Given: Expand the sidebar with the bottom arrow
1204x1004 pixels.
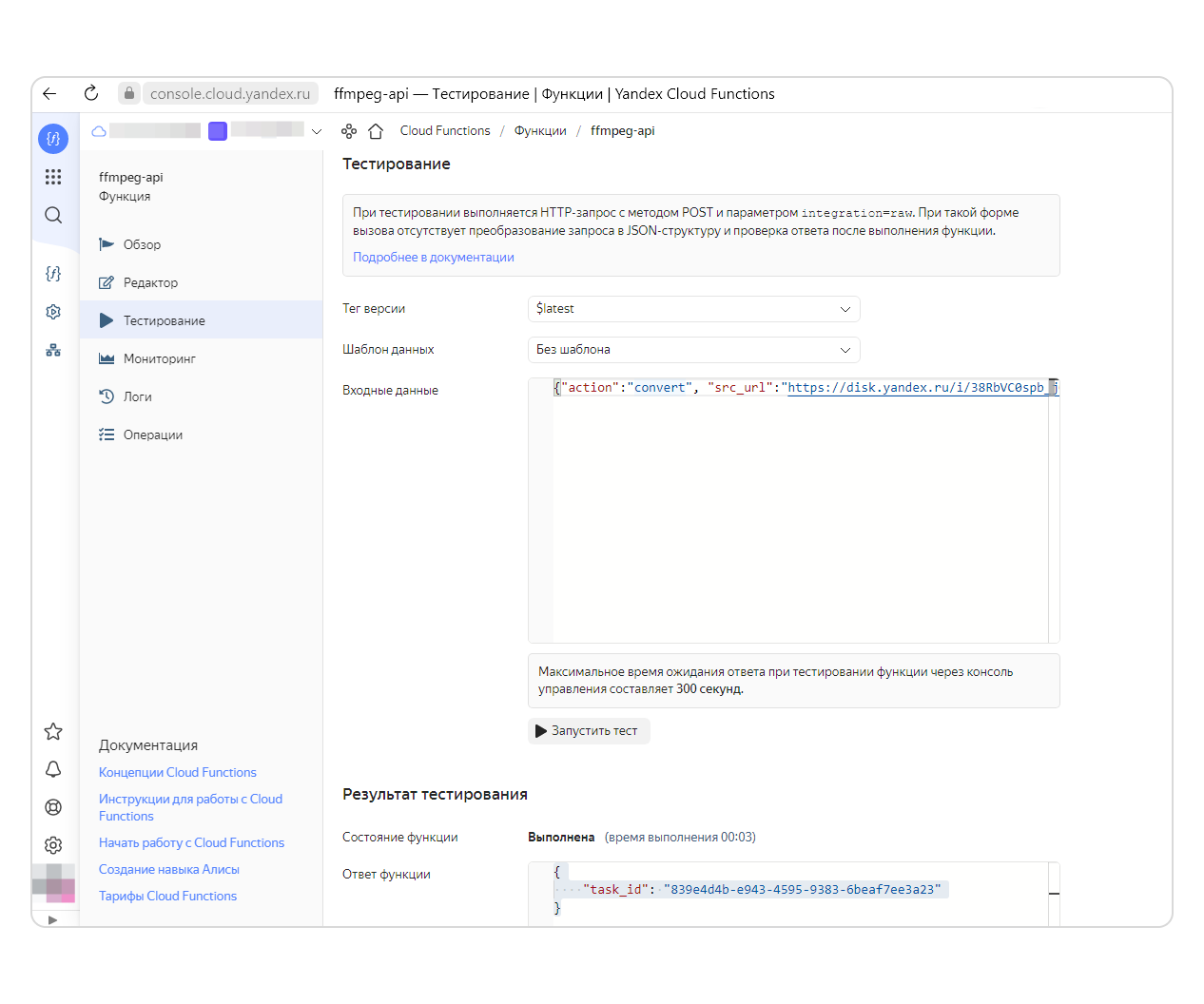Looking at the screenshot, I should (52, 919).
